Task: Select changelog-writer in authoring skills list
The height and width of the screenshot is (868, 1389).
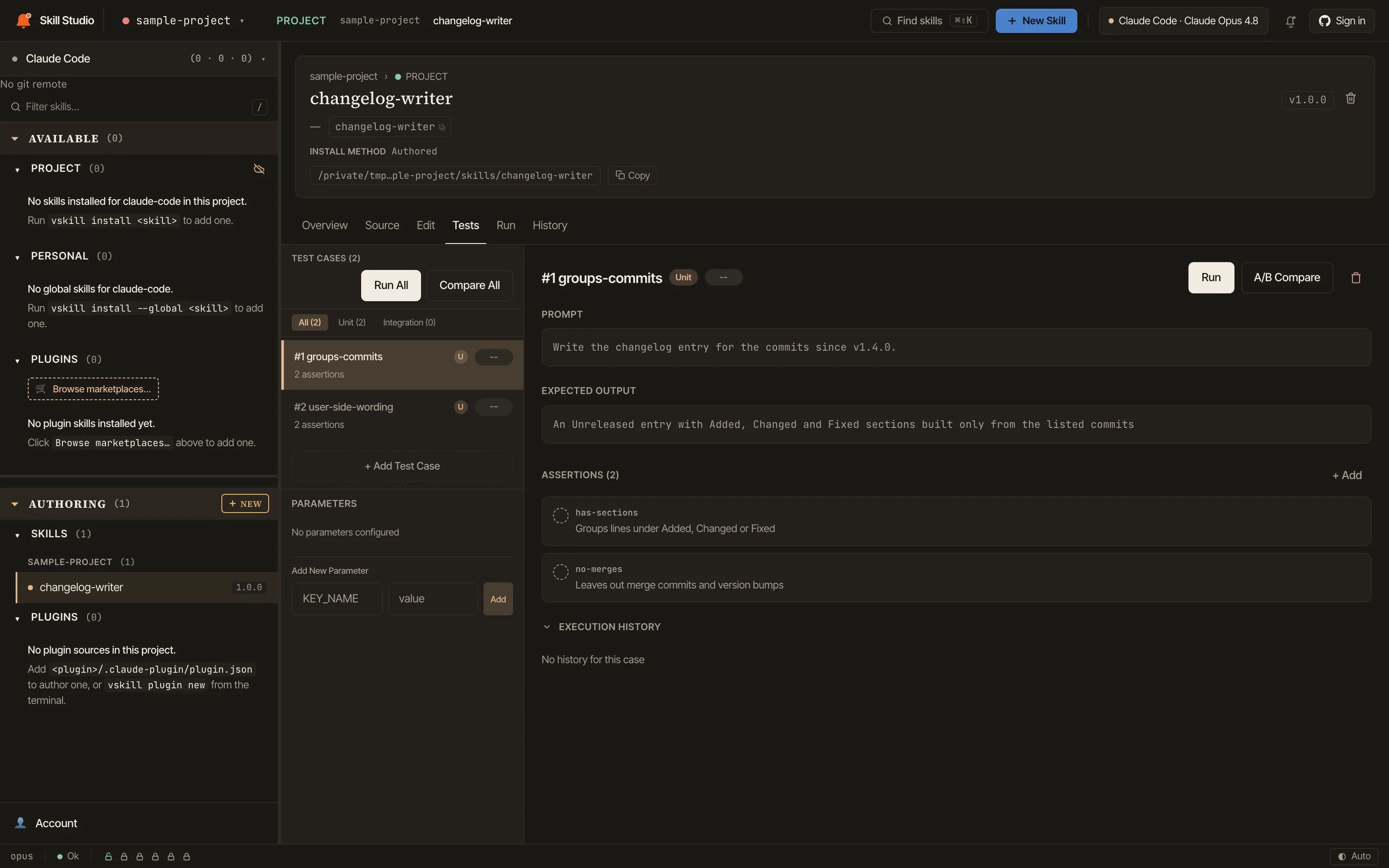Action: tap(146, 588)
